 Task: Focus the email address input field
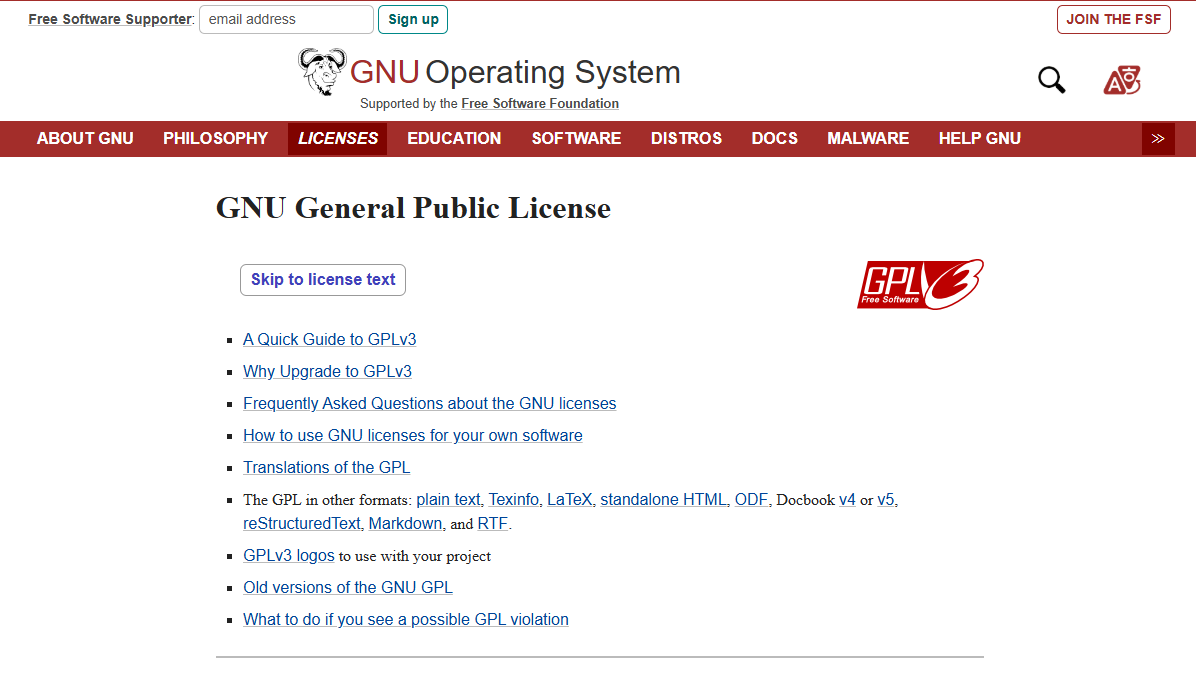coord(286,20)
